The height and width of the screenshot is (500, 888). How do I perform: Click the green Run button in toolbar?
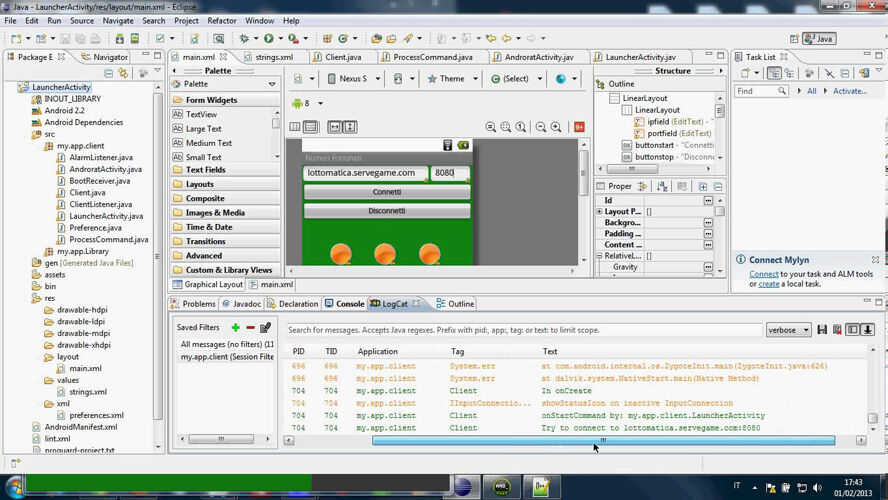tap(268, 38)
